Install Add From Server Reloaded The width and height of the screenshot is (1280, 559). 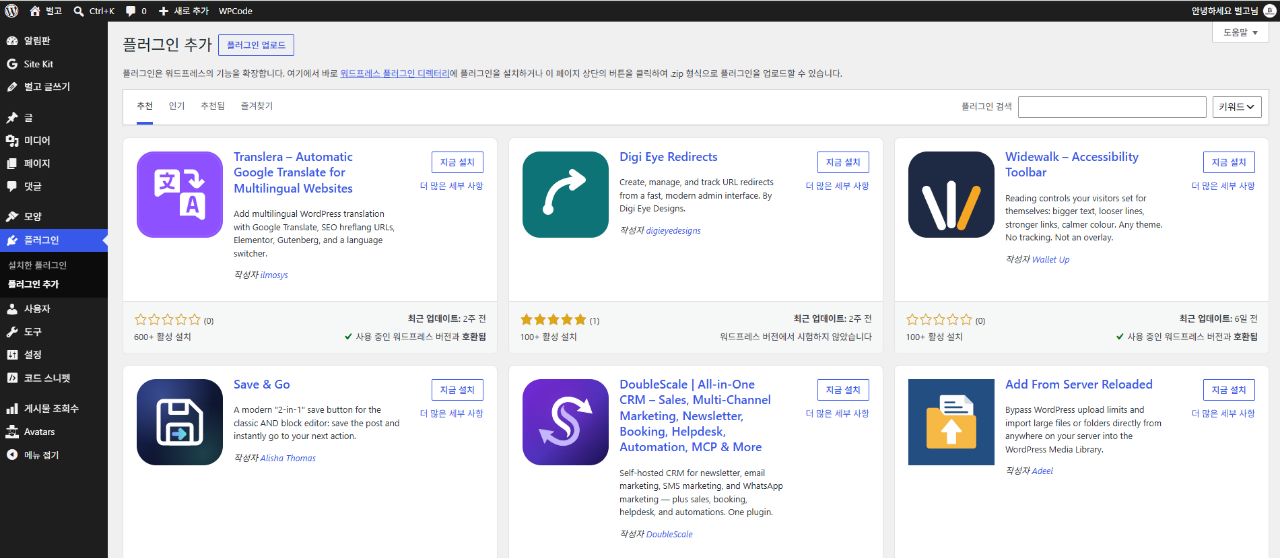(1229, 390)
